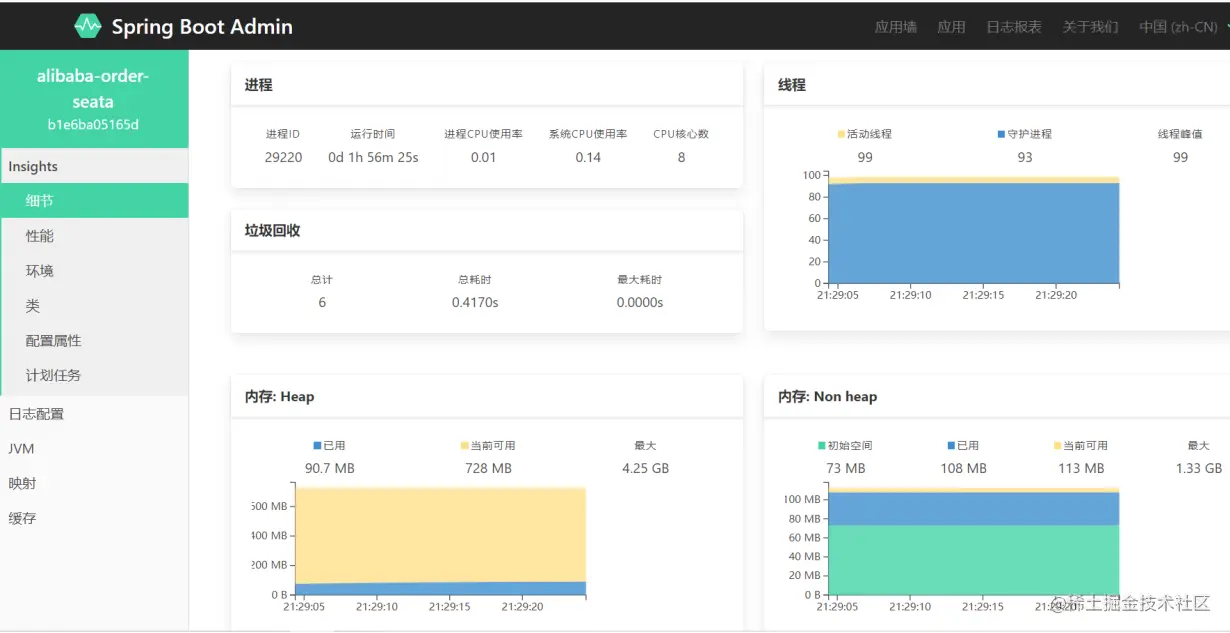The image size is (1230, 633).
Task: Click the Heap memory chart area
Action: click(x=440, y=541)
